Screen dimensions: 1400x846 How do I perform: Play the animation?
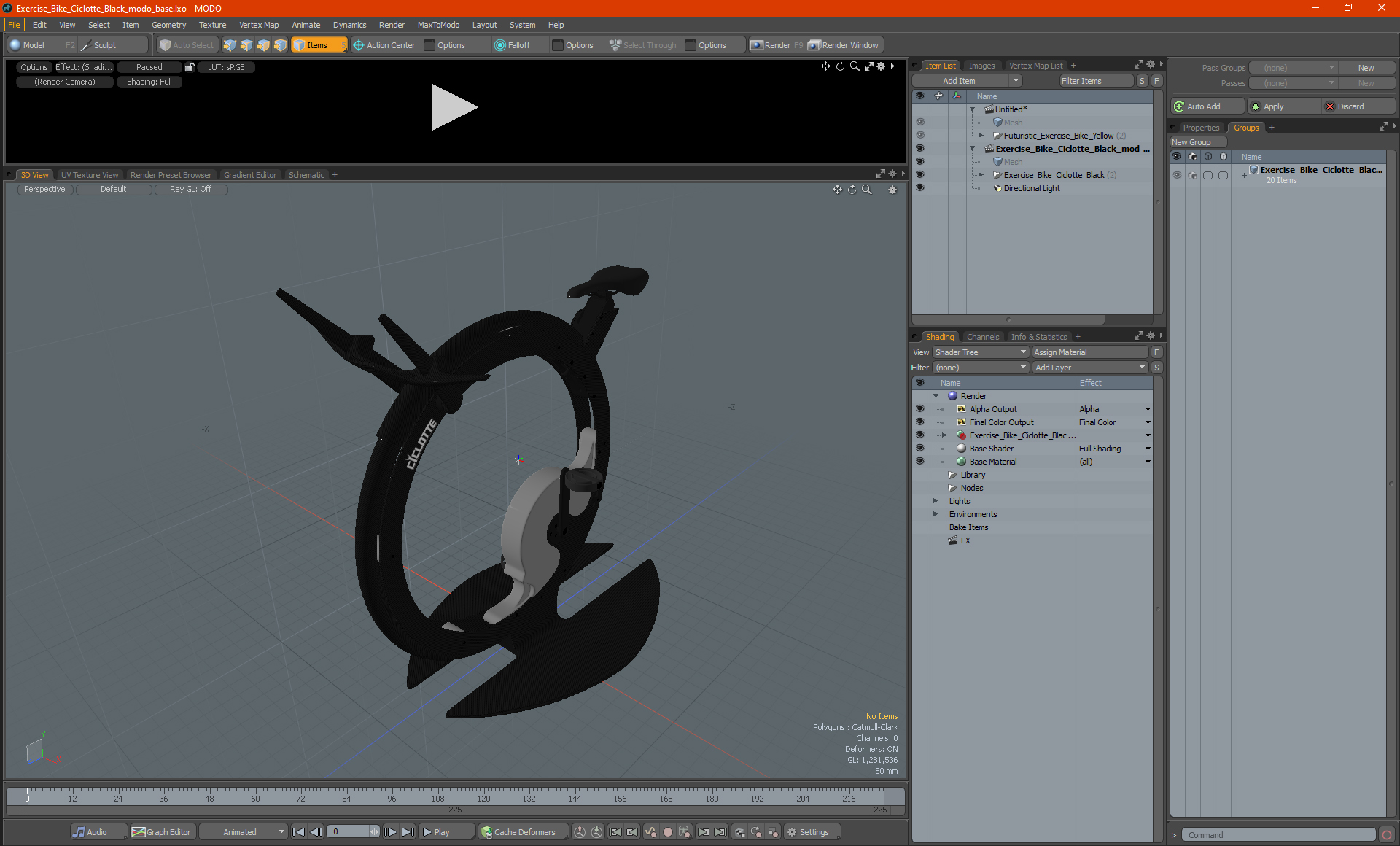click(x=446, y=832)
